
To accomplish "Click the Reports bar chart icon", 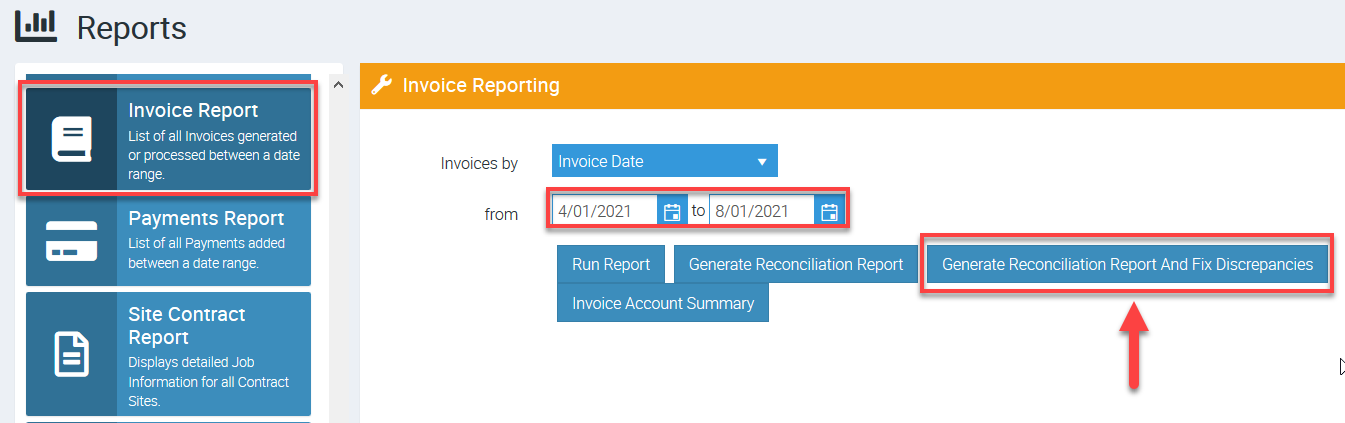I will (36, 25).
